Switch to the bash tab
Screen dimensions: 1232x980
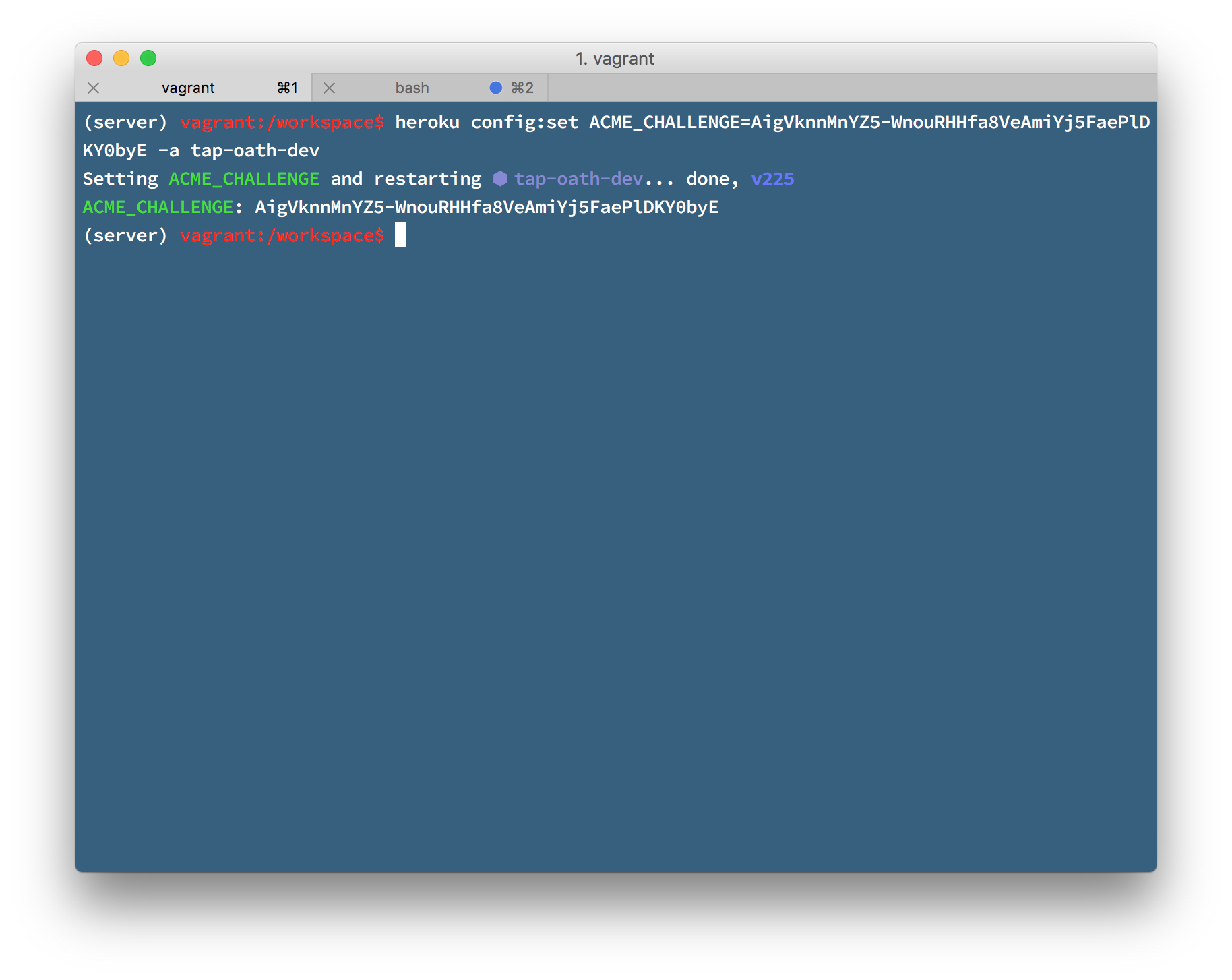[412, 88]
